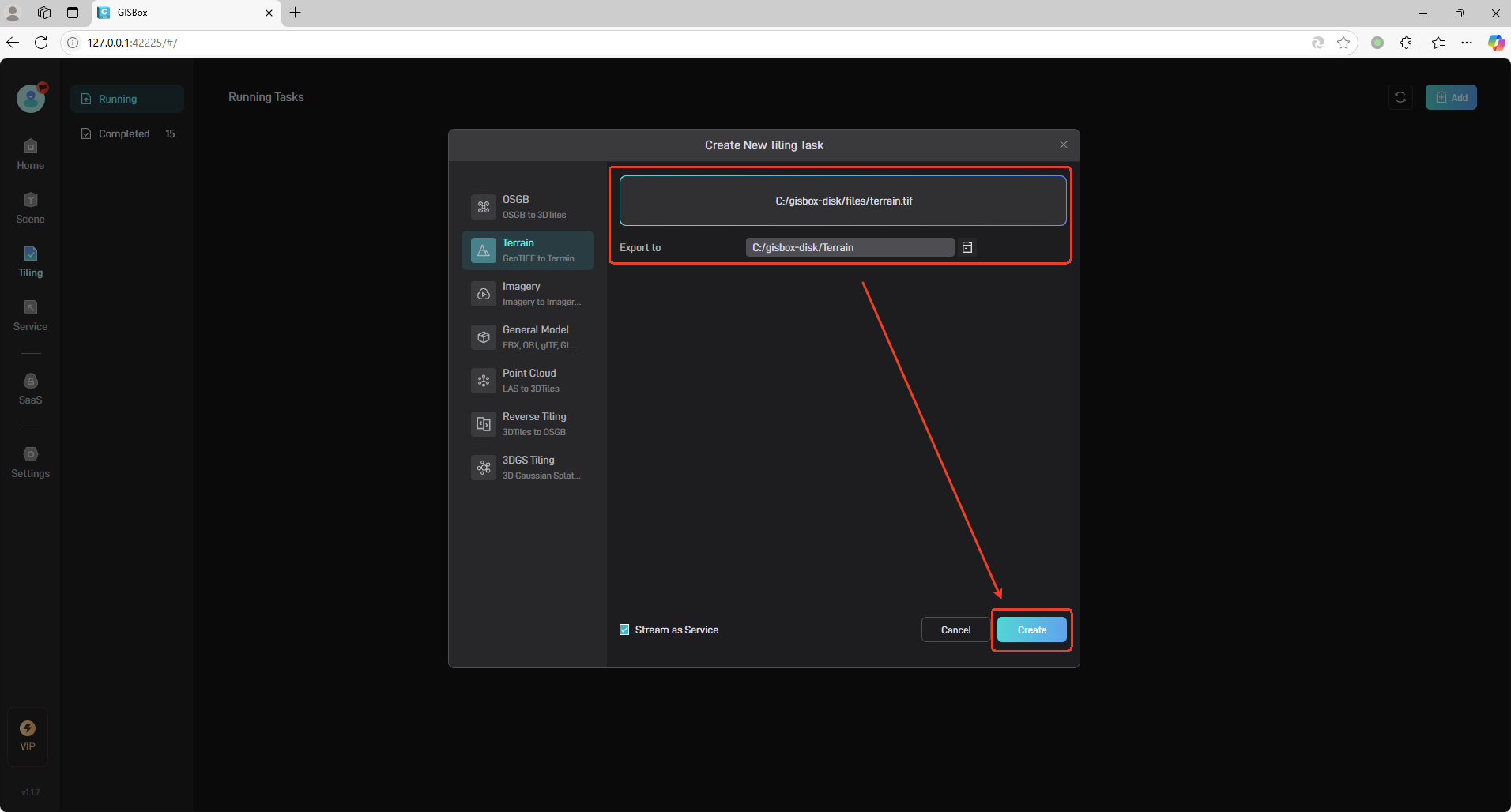Open the Tiling section in sidebar
1511x812 pixels.
(30, 261)
